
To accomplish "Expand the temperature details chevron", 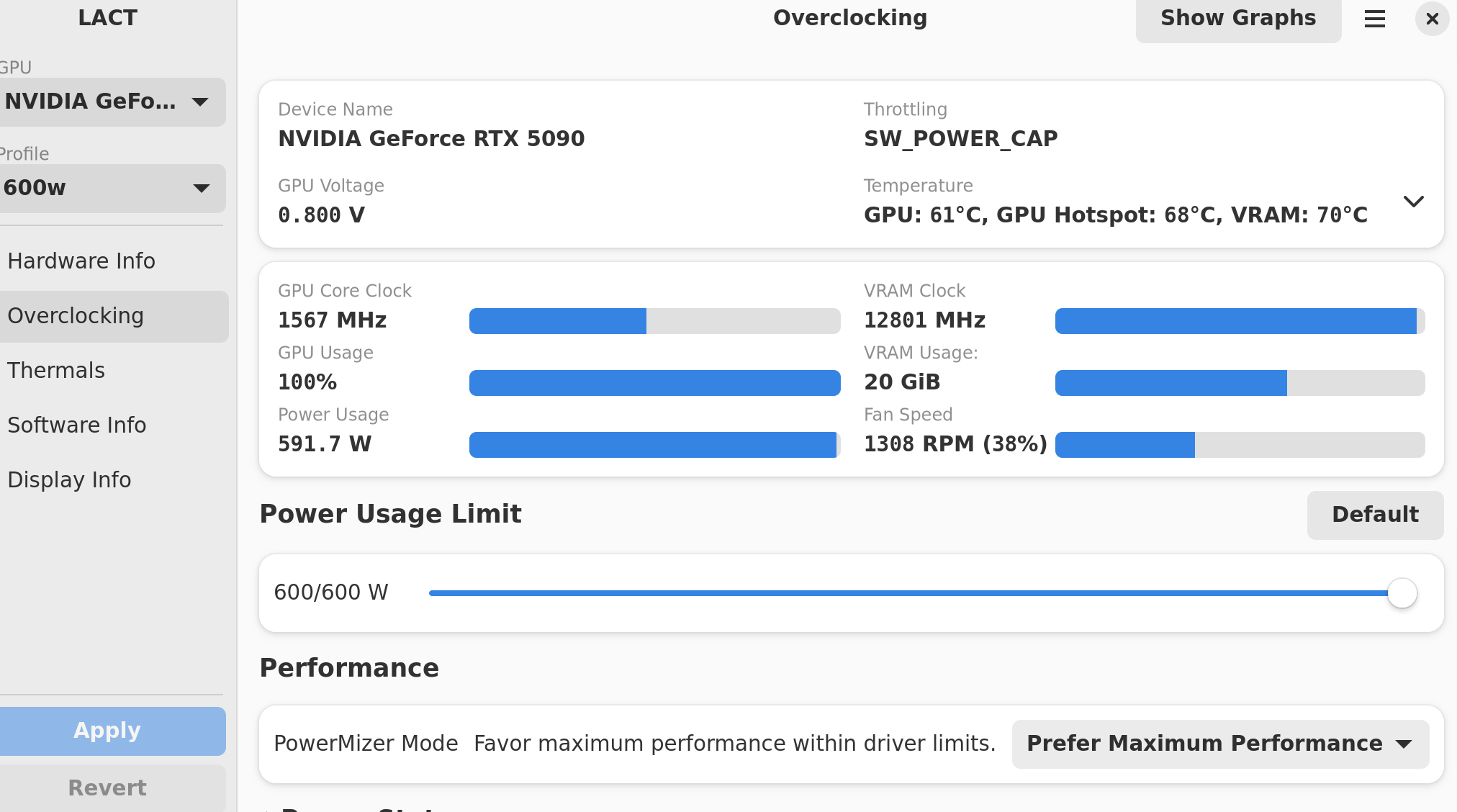I will (x=1414, y=202).
